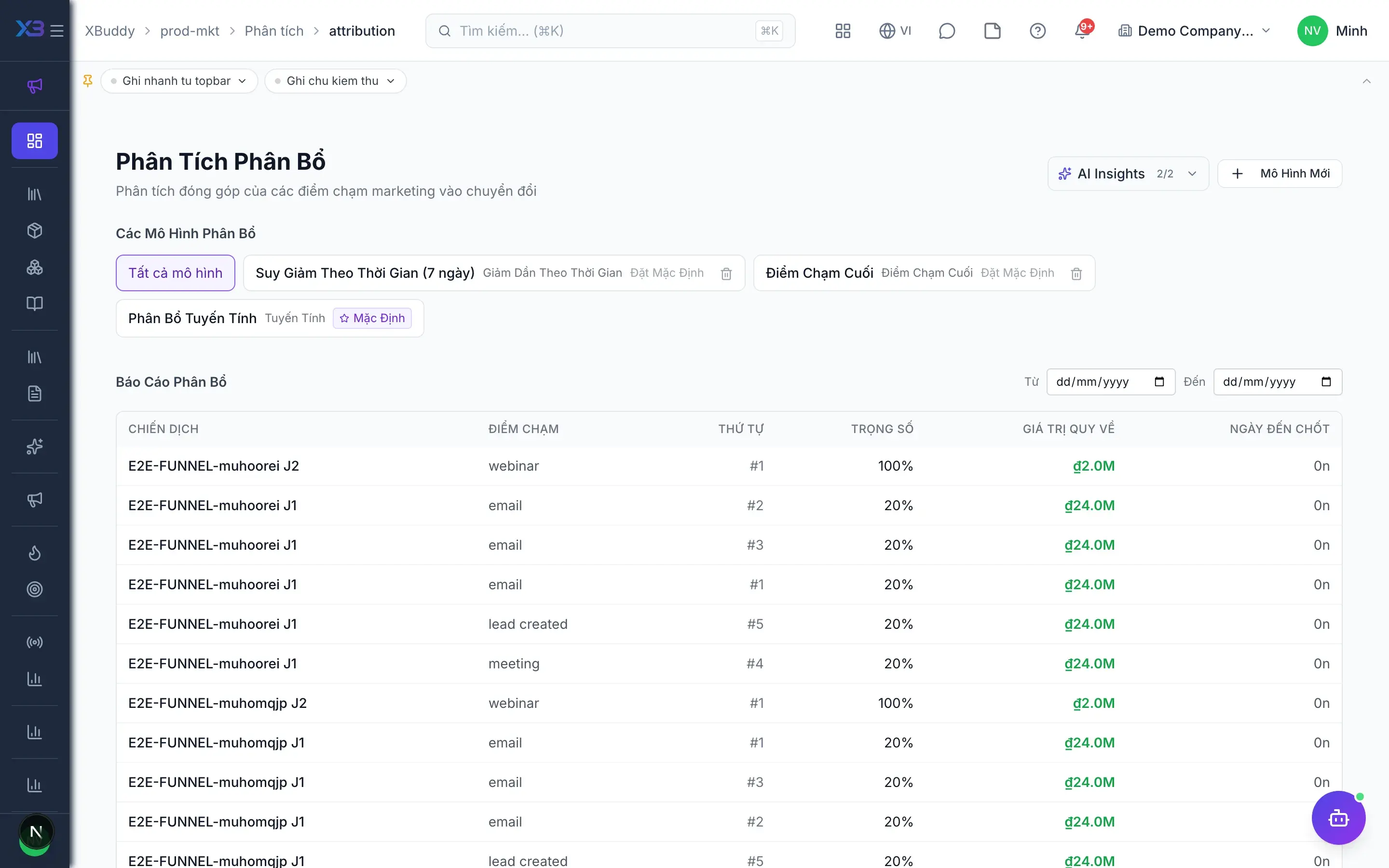Click the E2E-FUNNEL-muhoorei J2 campaign cell

214,465
